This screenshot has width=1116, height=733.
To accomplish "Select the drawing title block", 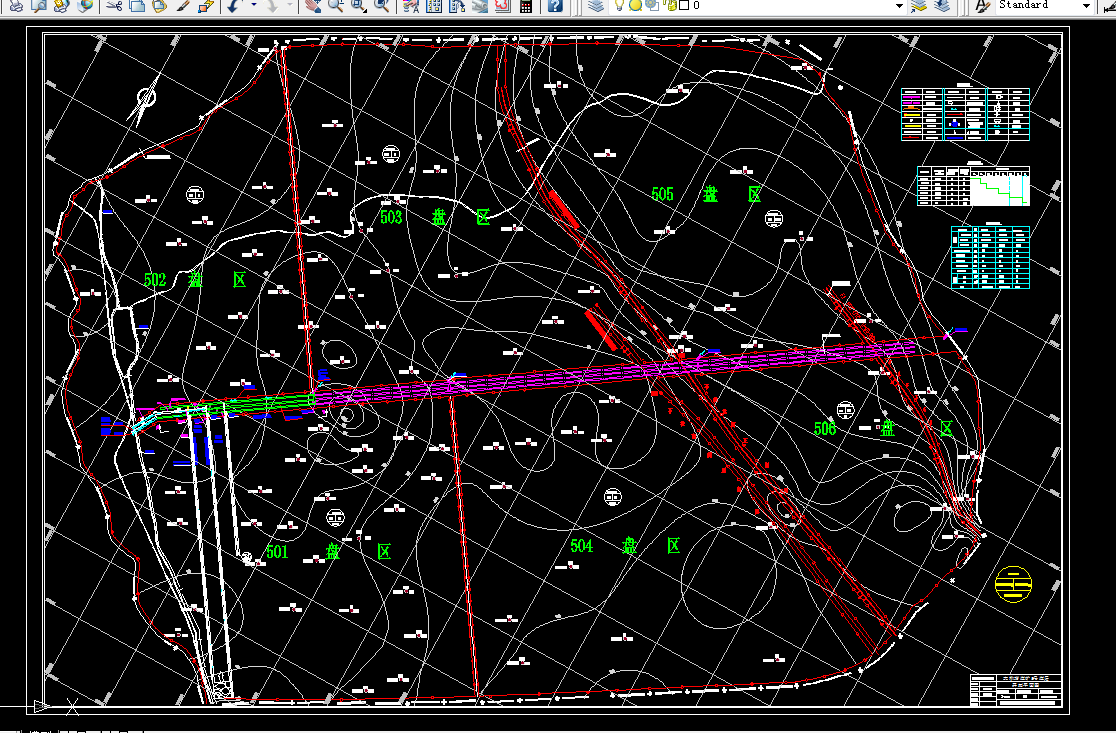I will pos(1016,690).
